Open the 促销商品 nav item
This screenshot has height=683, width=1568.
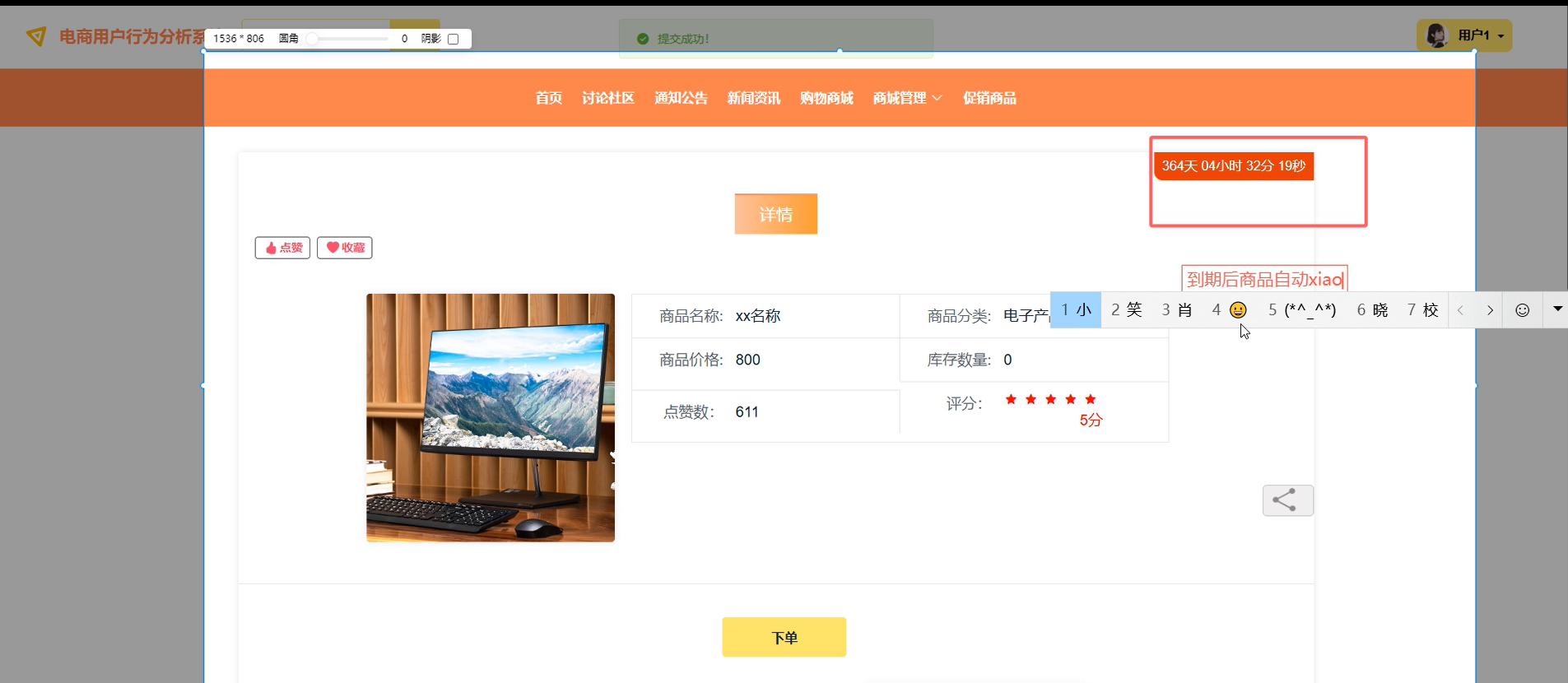click(x=989, y=98)
